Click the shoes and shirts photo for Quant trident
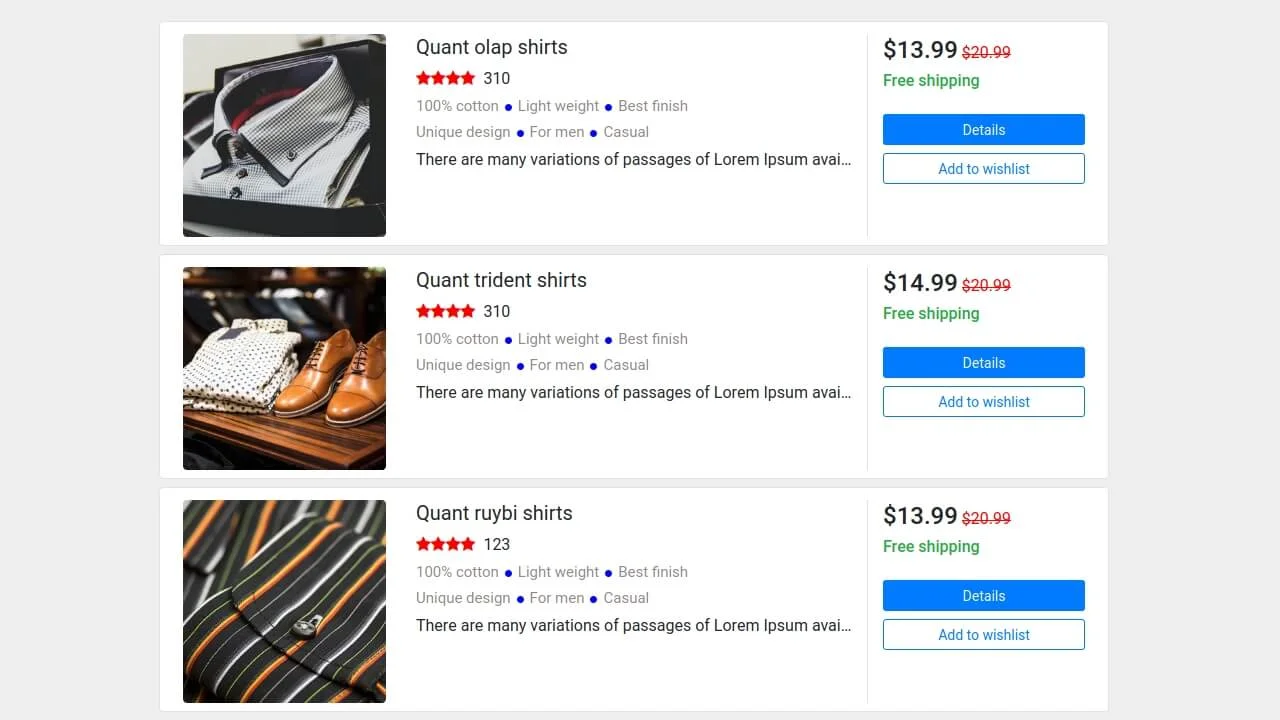Screen dimensions: 1280x720 pos(284,368)
